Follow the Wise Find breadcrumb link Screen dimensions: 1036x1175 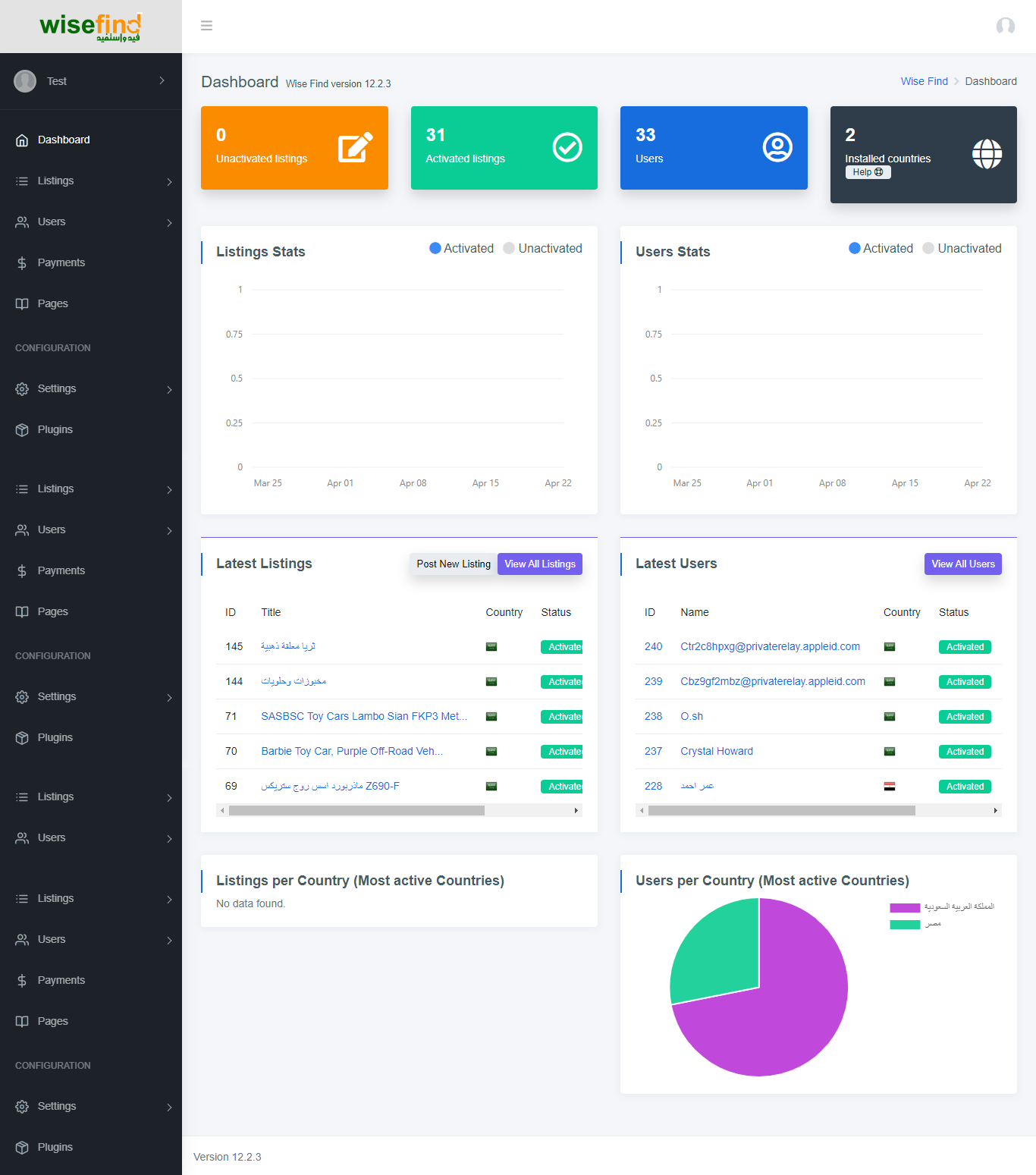(924, 81)
